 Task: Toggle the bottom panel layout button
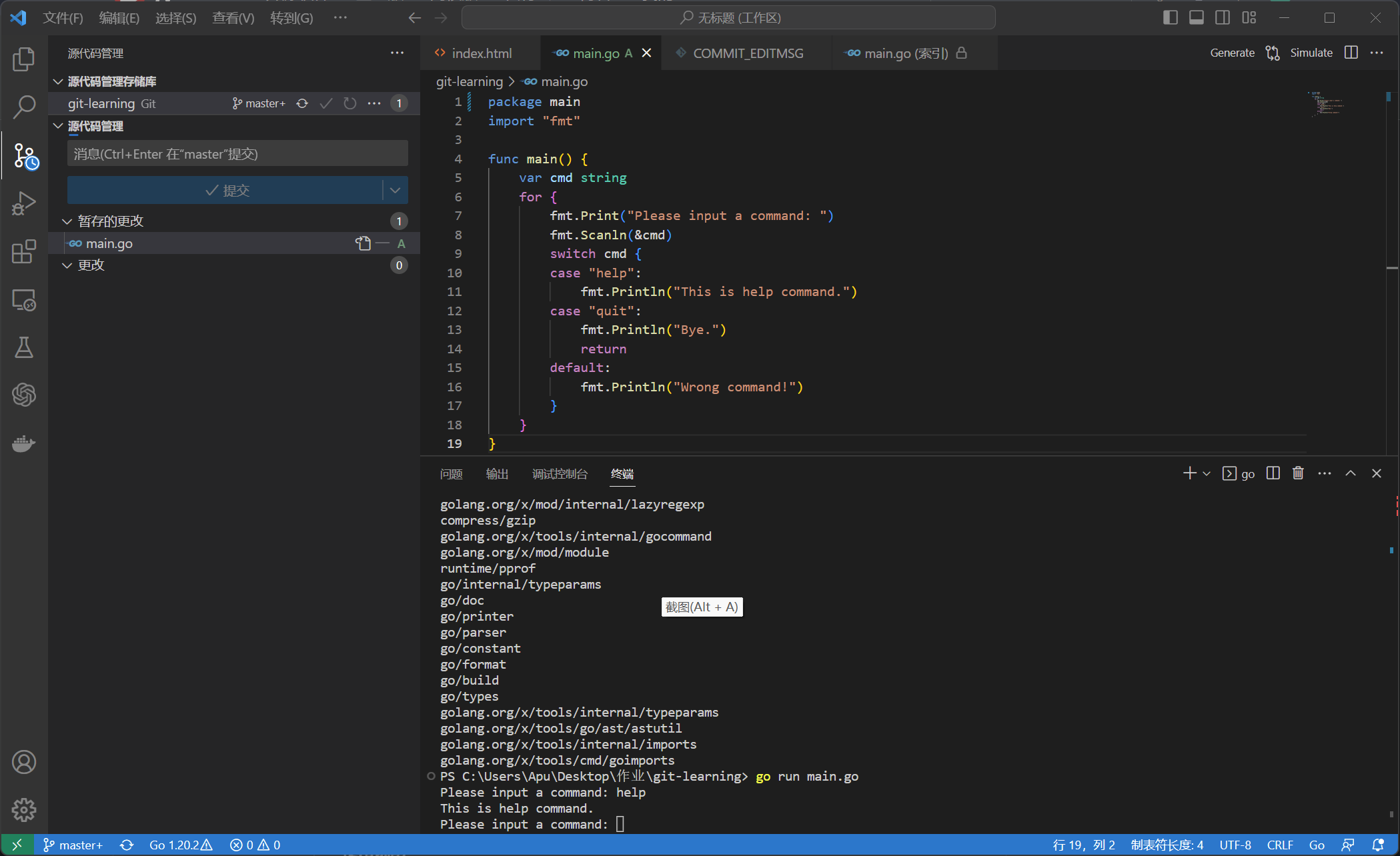[1197, 18]
